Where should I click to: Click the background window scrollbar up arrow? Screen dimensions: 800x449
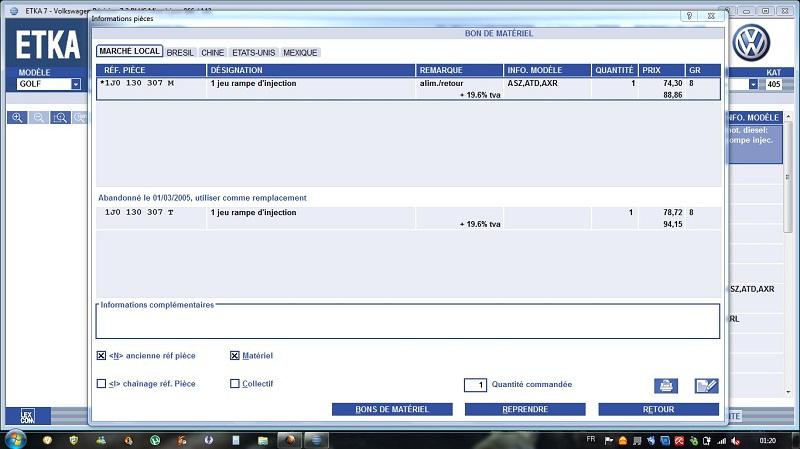789,117
